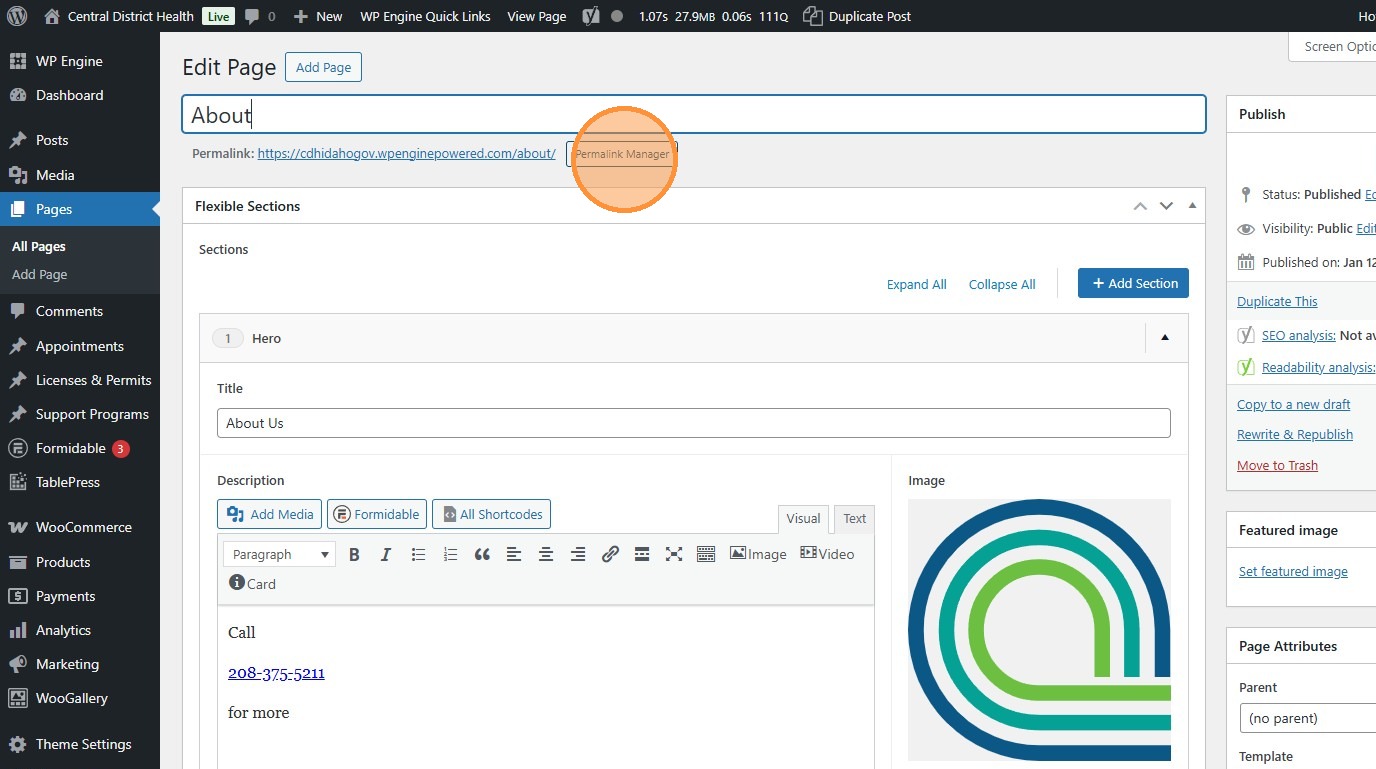Enable distraction-free fullscreen editor mode

click(x=674, y=554)
